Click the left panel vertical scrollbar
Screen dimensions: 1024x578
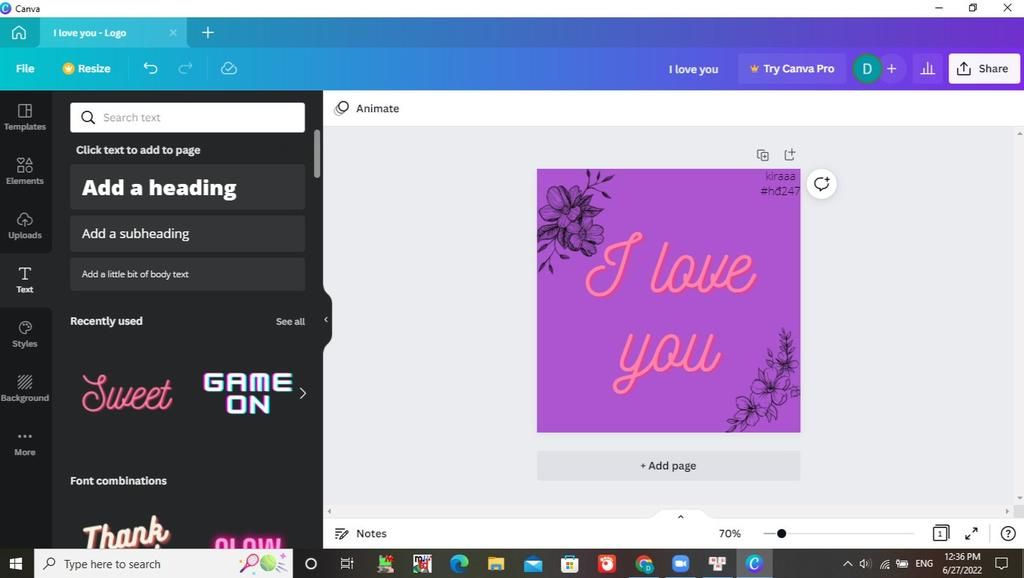317,153
